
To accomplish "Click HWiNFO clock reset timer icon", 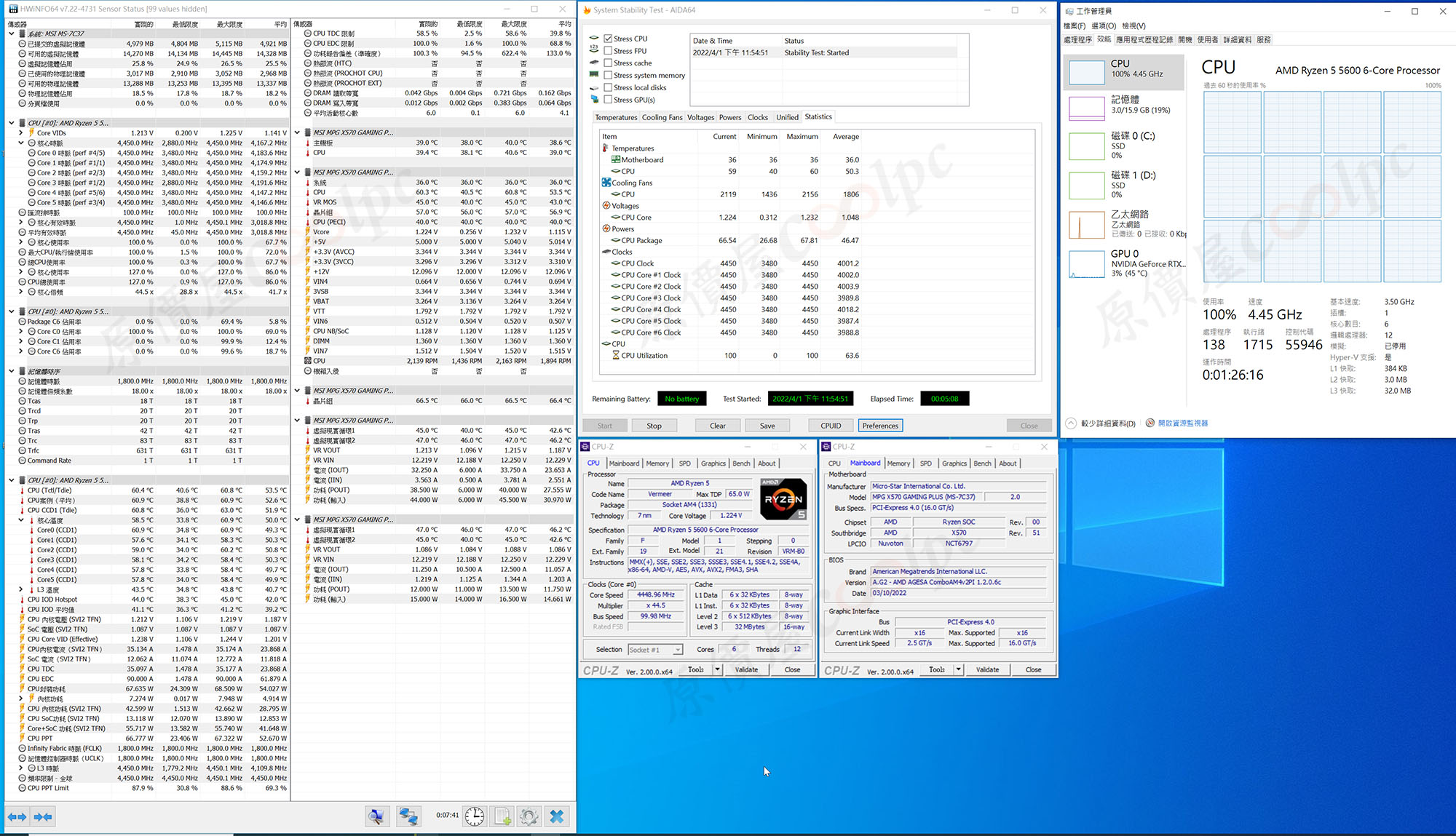I will (475, 817).
